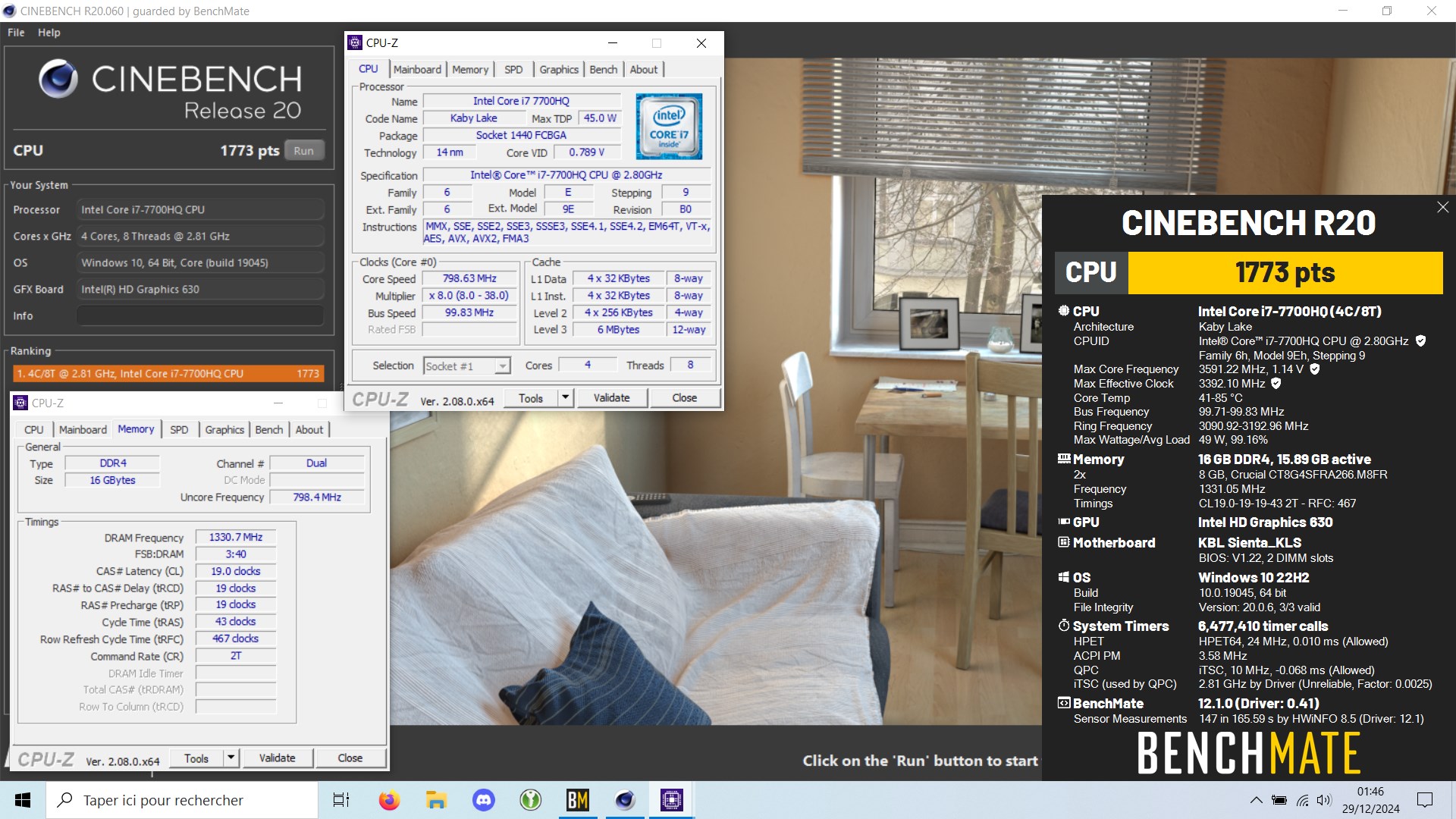Click Tools button in CPU-Z Memory window
The height and width of the screenshot is (819, 1456).
196,758
